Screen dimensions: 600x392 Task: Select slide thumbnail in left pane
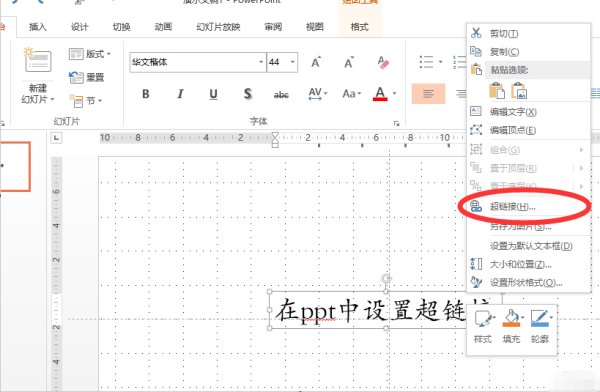[x=15, y=166]
